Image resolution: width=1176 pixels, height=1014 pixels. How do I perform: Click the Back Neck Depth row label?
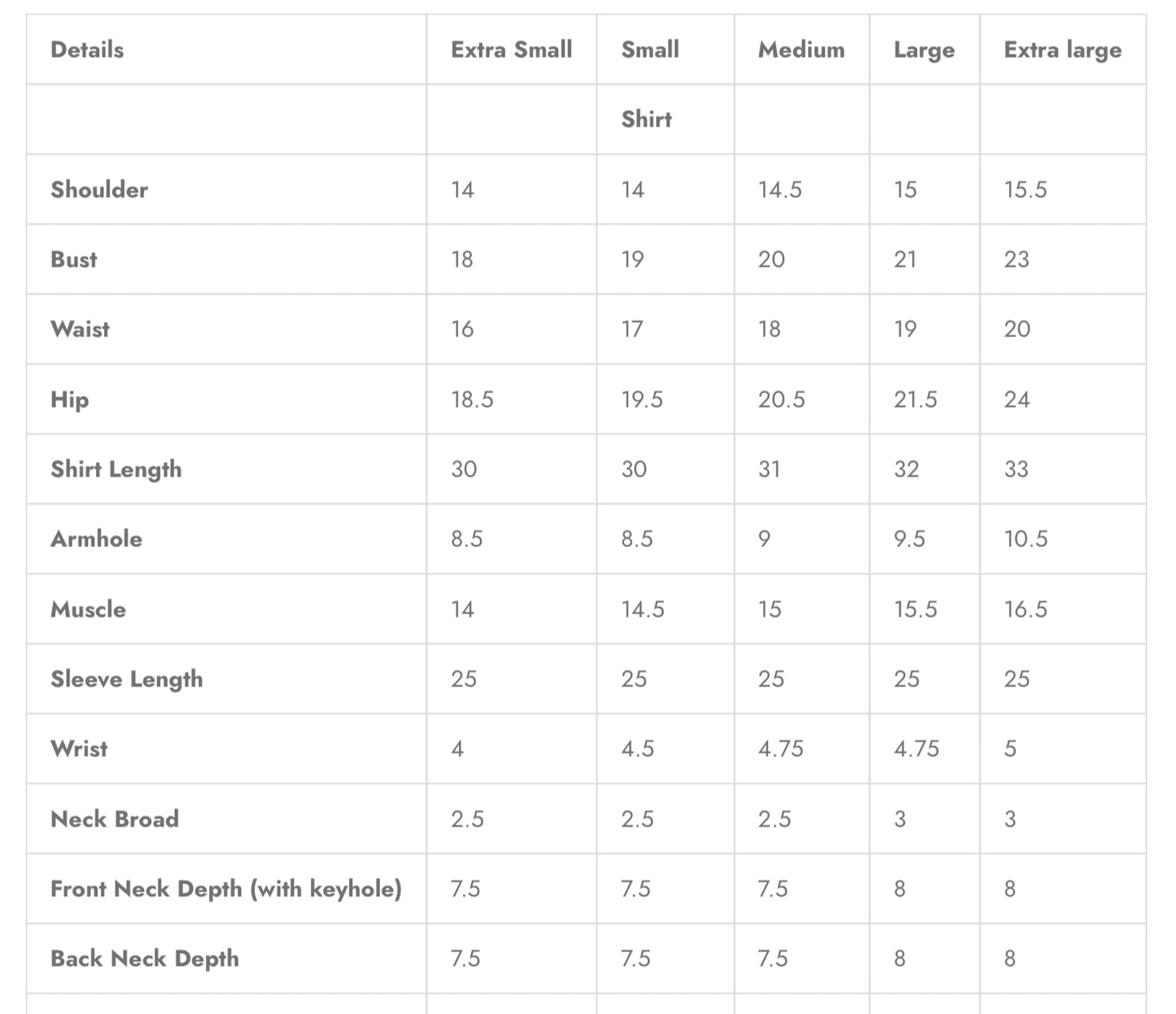click(144, 959)
